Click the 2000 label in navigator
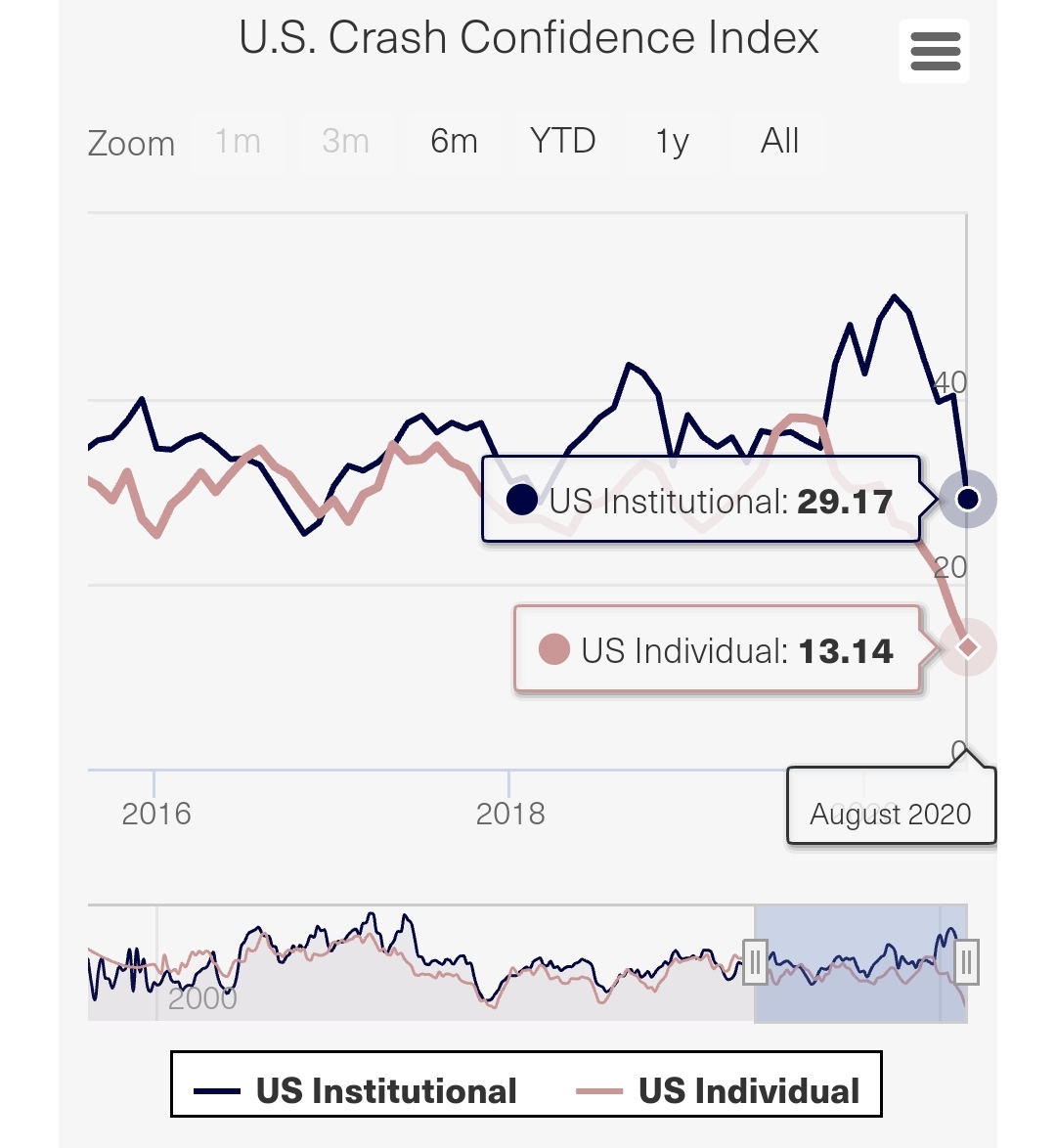The height and width of the screenshot is (1148, 1056). pos(202,998)
